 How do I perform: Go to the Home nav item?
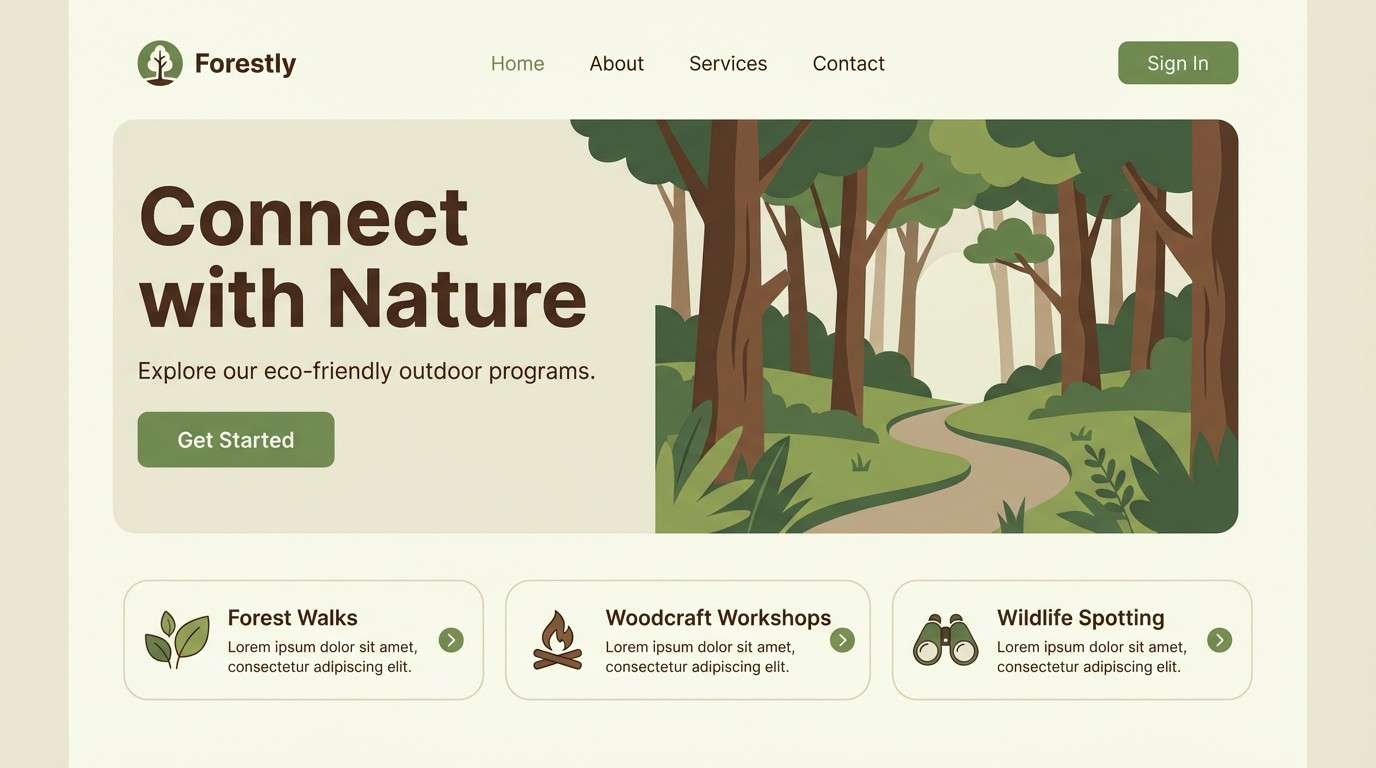(x=517, y=63)
